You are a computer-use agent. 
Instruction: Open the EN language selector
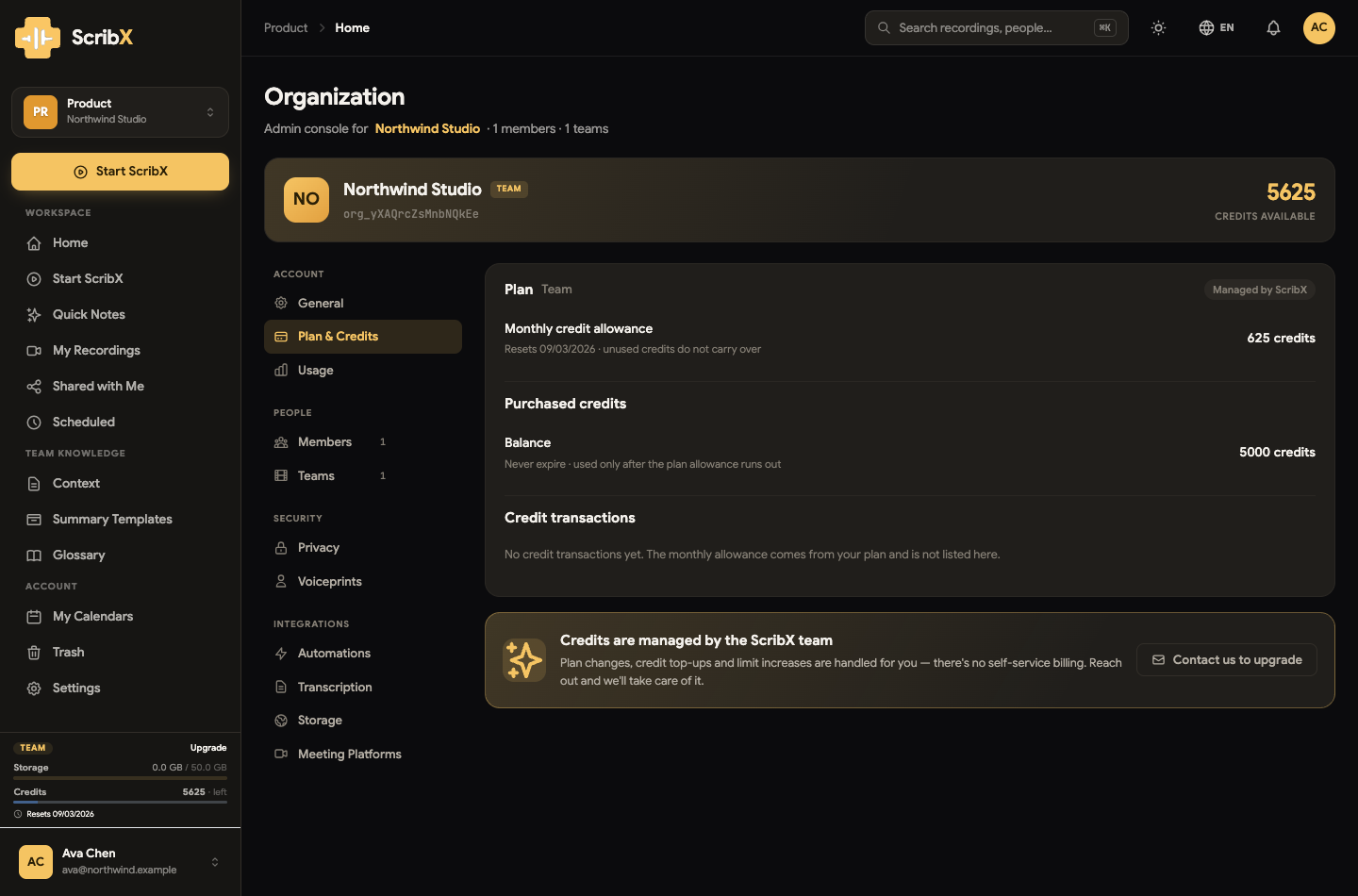point(1217,28)
